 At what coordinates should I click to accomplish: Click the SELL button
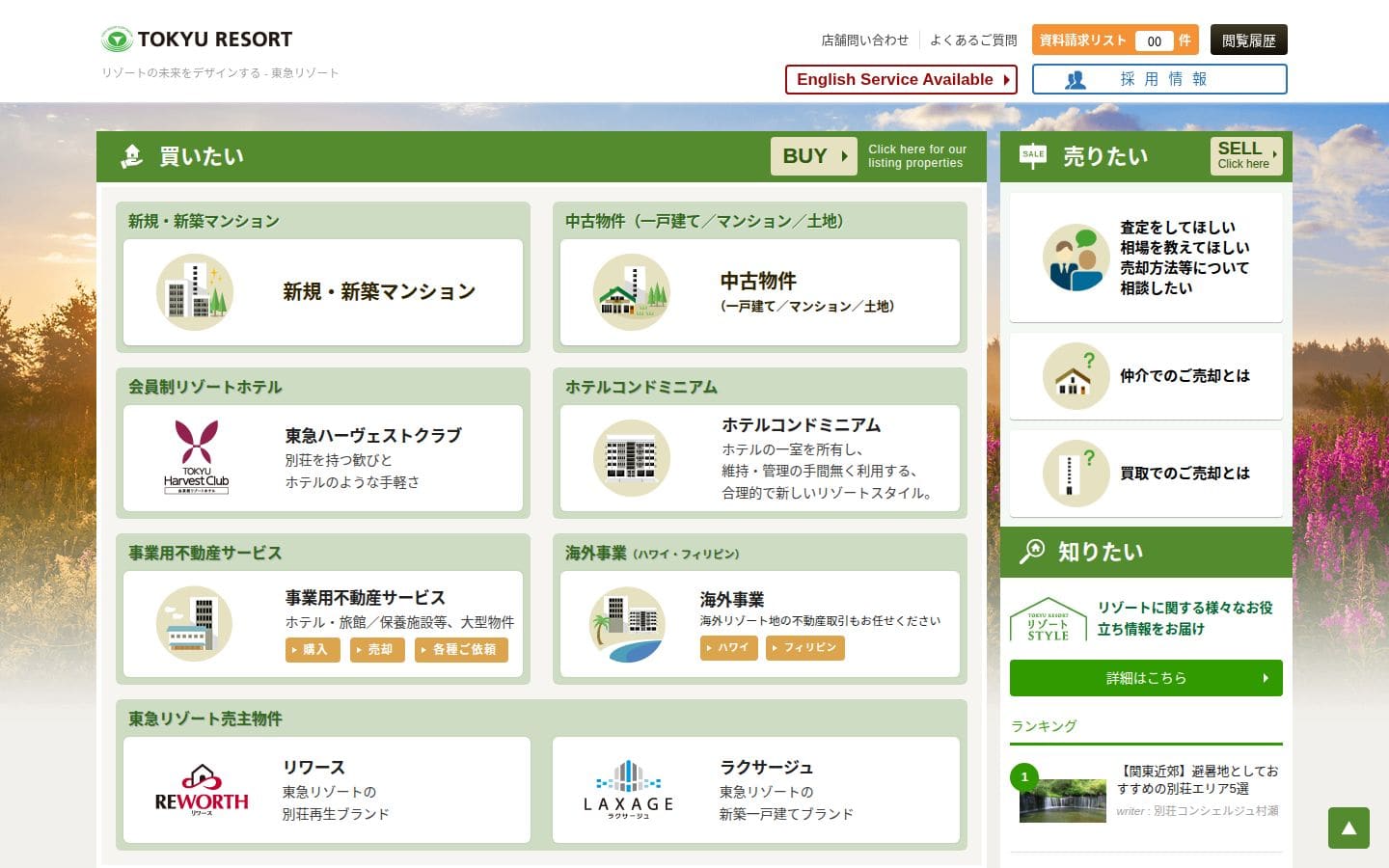point(1246,155)
